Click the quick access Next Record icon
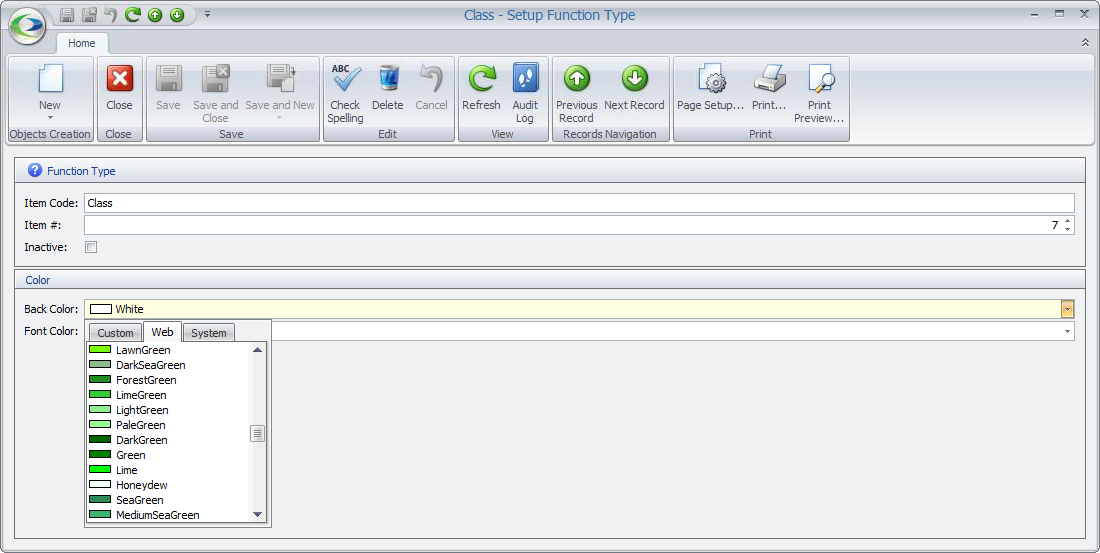Viewport: 1100px width, 553px height. click(177, 15)
